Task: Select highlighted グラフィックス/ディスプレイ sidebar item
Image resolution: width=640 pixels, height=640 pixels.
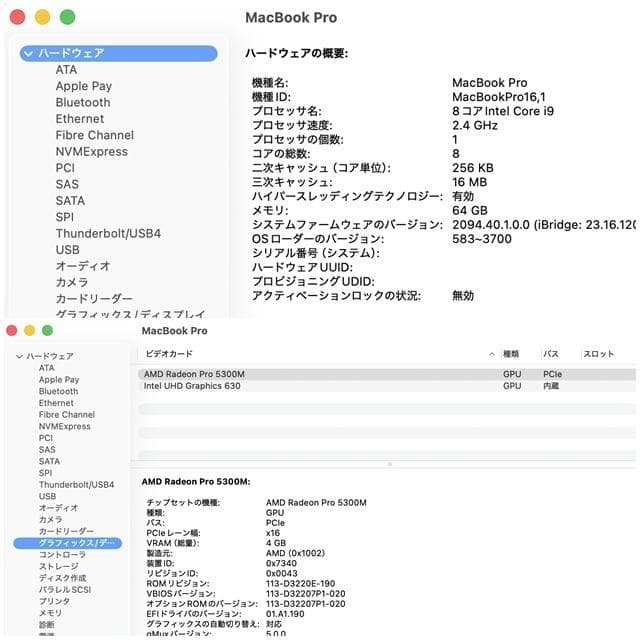Action: 68,543
